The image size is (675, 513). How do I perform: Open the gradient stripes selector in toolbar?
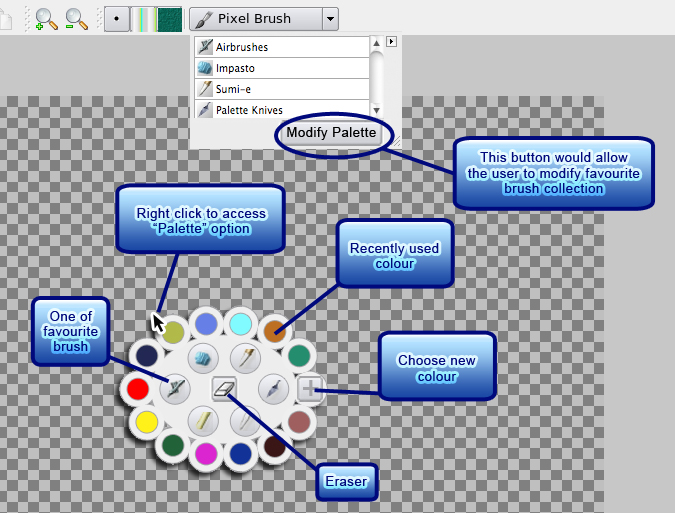[x=144, y=19]
